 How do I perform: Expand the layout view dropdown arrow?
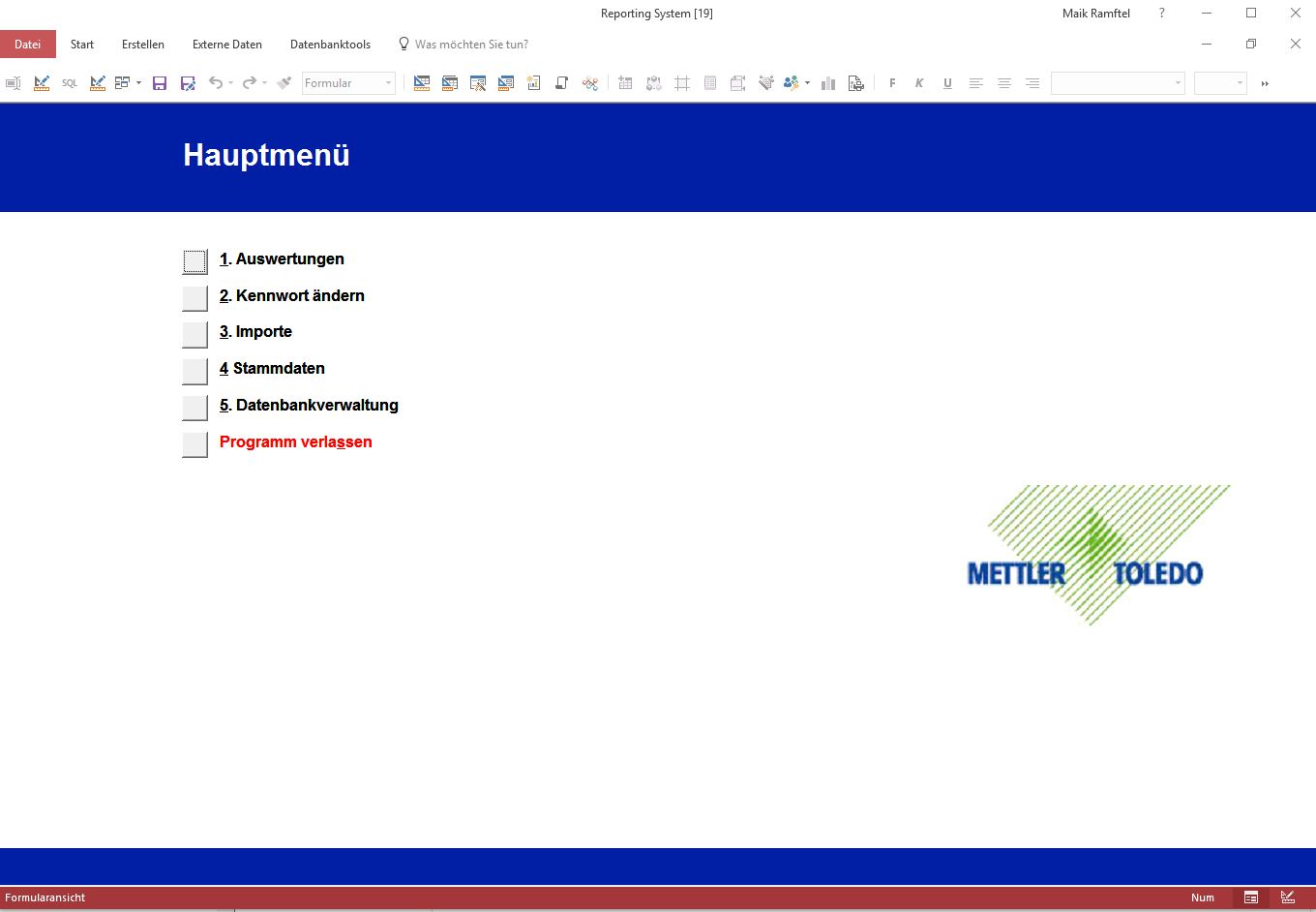138,83
